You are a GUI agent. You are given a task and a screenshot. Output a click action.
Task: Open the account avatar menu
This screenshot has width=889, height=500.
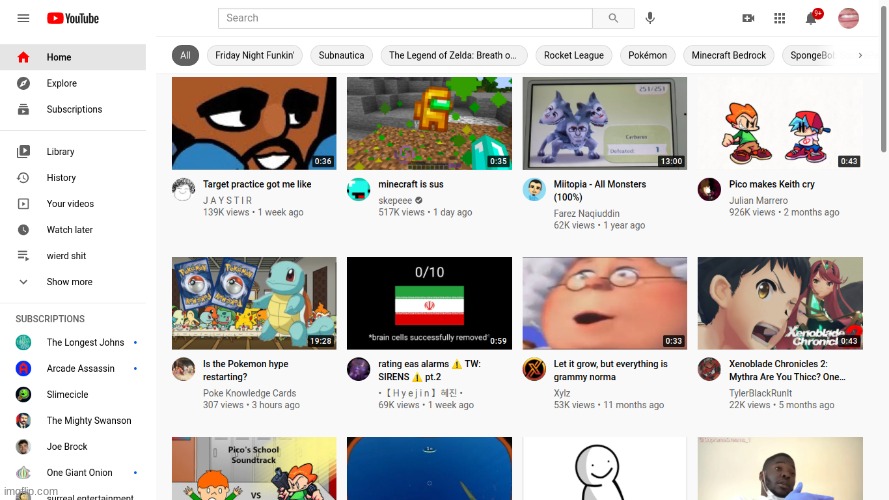tap(848, 18)
